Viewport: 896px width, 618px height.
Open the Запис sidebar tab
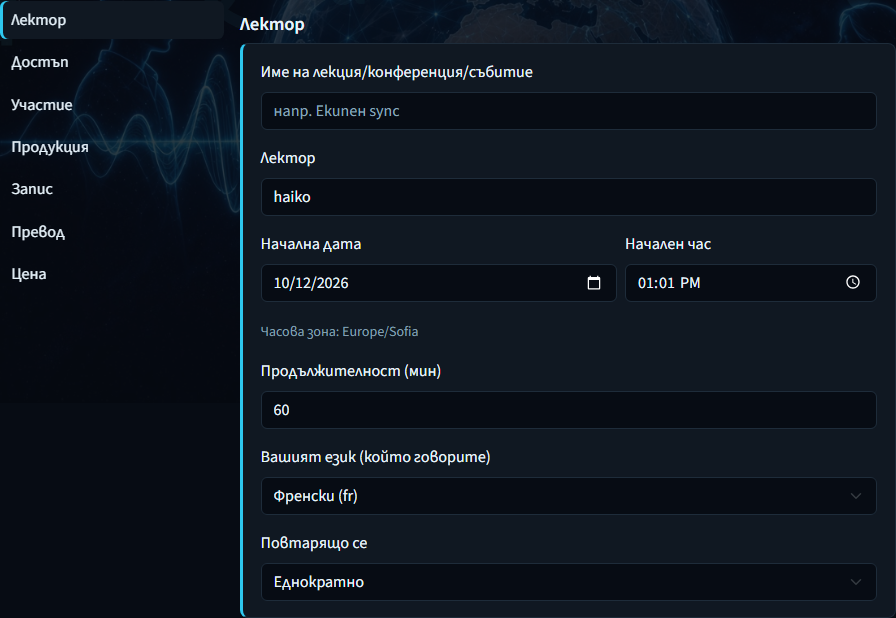pos(32,189)
